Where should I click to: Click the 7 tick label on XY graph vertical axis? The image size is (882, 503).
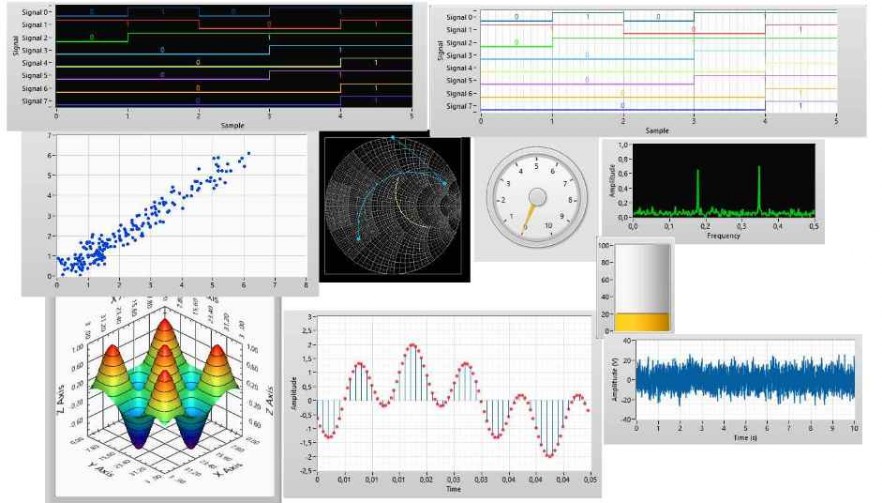pos(50,136)
